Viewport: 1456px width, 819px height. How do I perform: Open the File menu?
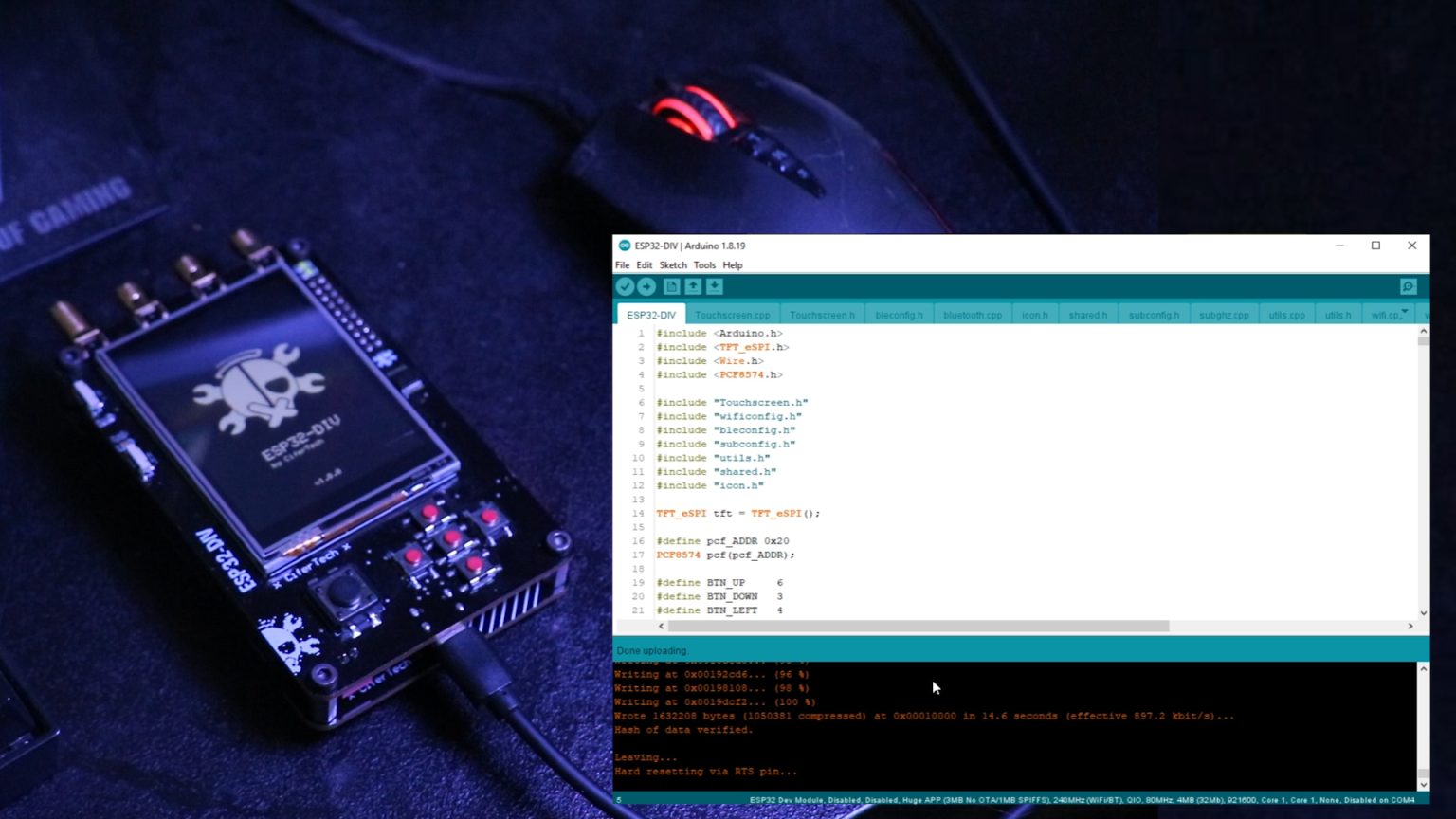click(x=622, y=265)
